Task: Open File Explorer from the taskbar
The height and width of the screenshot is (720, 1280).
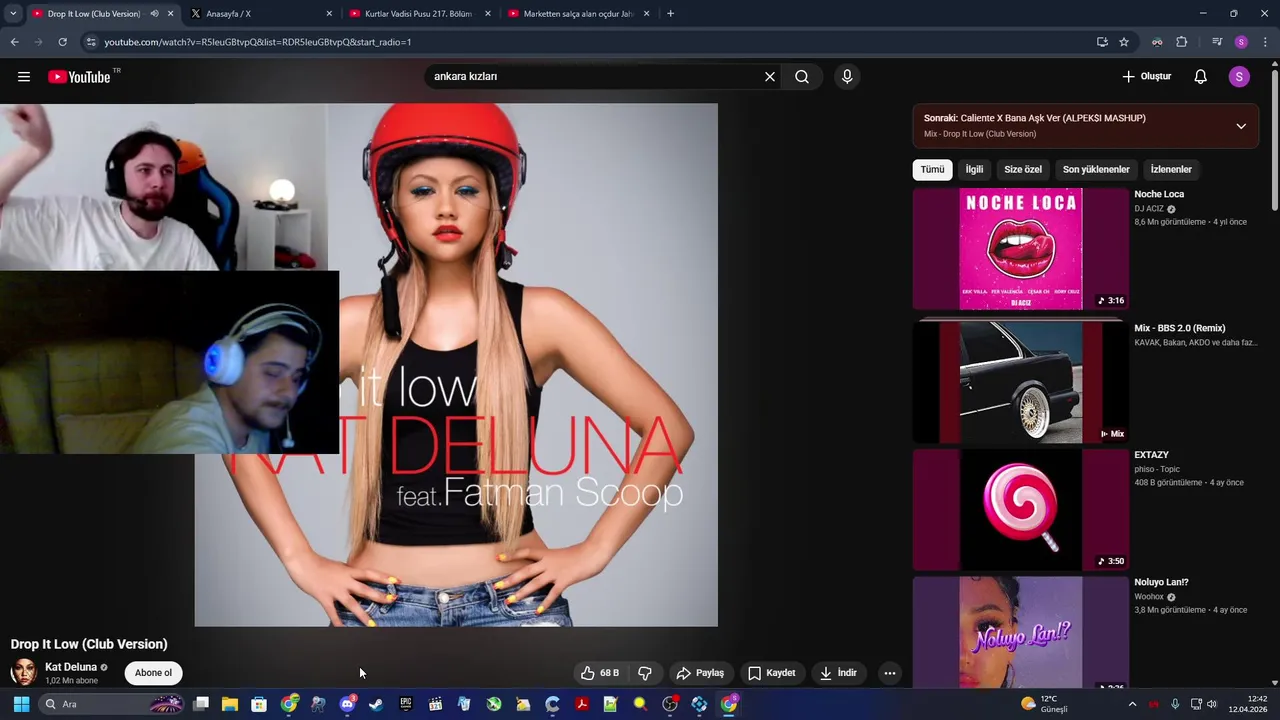Action: pos(230,704)
